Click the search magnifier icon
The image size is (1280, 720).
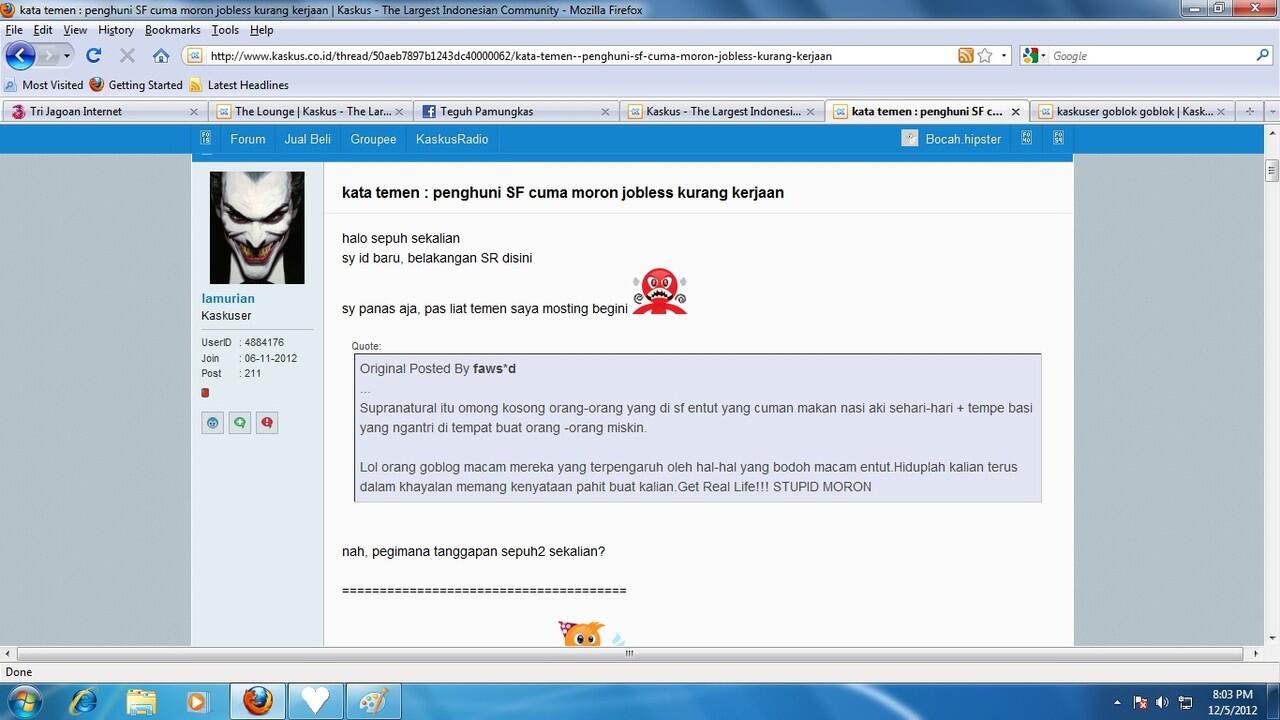click(x=1263, y=56)
